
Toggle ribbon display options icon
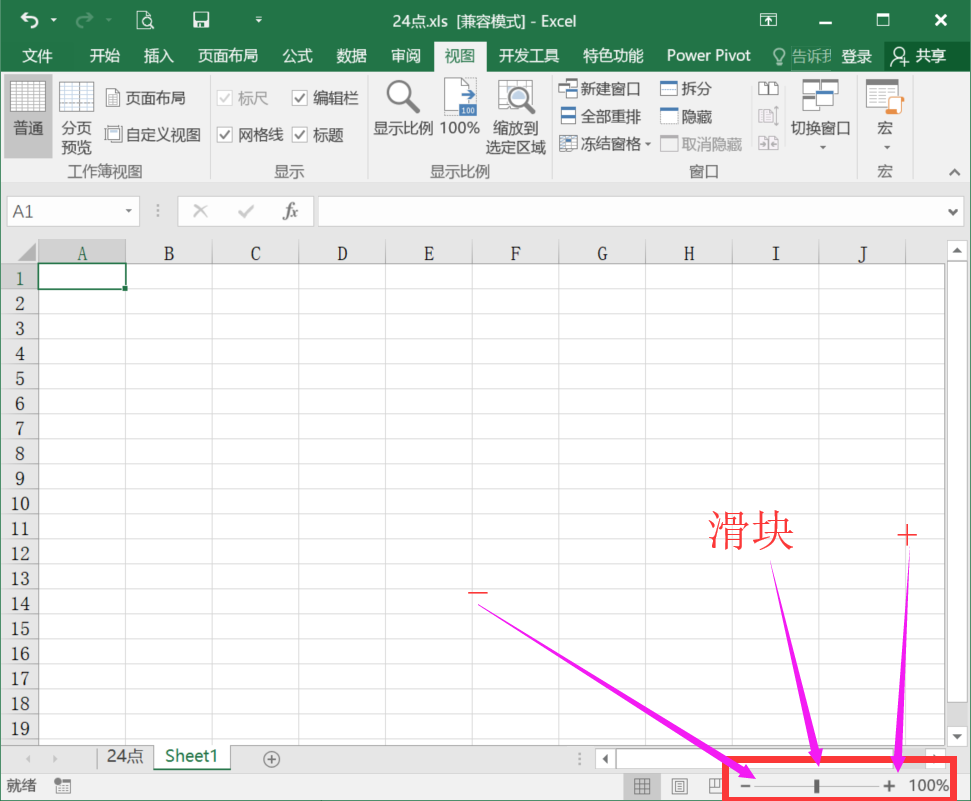pos(768,20)
